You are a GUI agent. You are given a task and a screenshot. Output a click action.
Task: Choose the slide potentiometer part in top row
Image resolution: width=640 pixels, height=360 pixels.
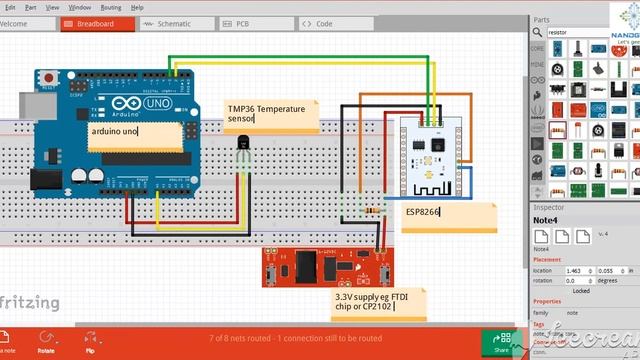pyautogui.click(x=578, y=49)
